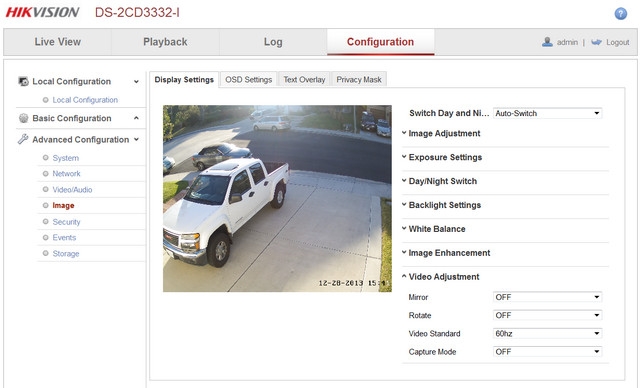Collapse Video Adjustment section
Screen dimensions: 640x388
(444, 277)
